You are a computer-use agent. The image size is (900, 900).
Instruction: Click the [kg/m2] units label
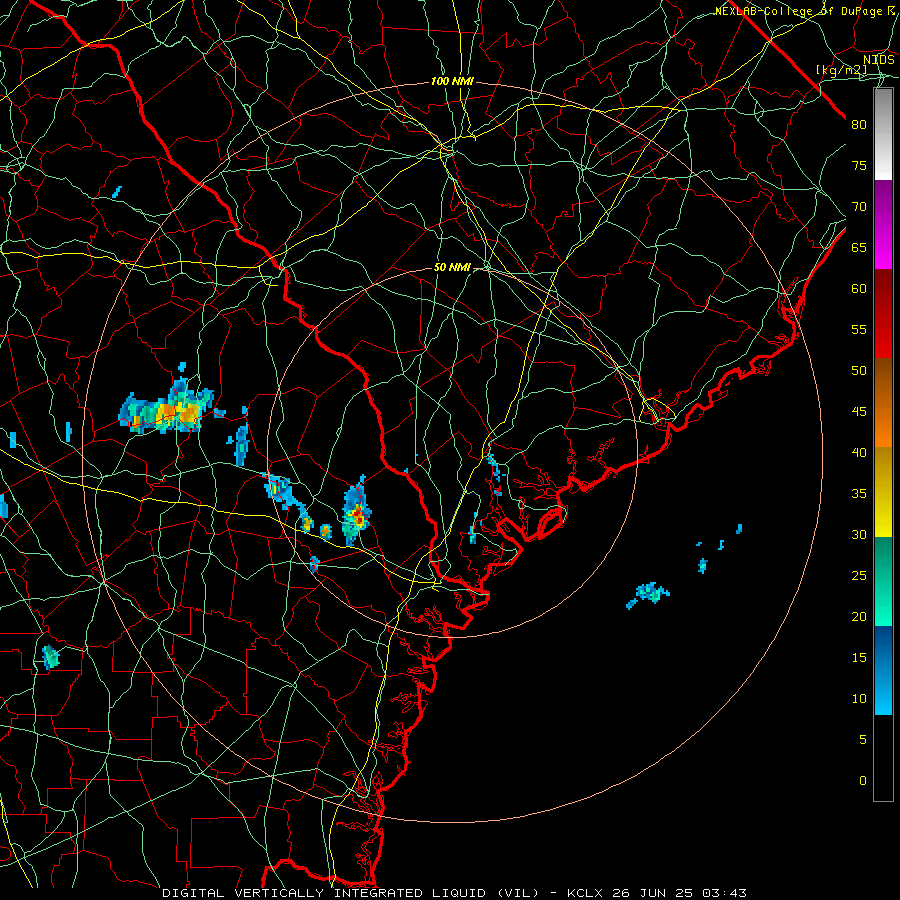click(x=842, y=70)
